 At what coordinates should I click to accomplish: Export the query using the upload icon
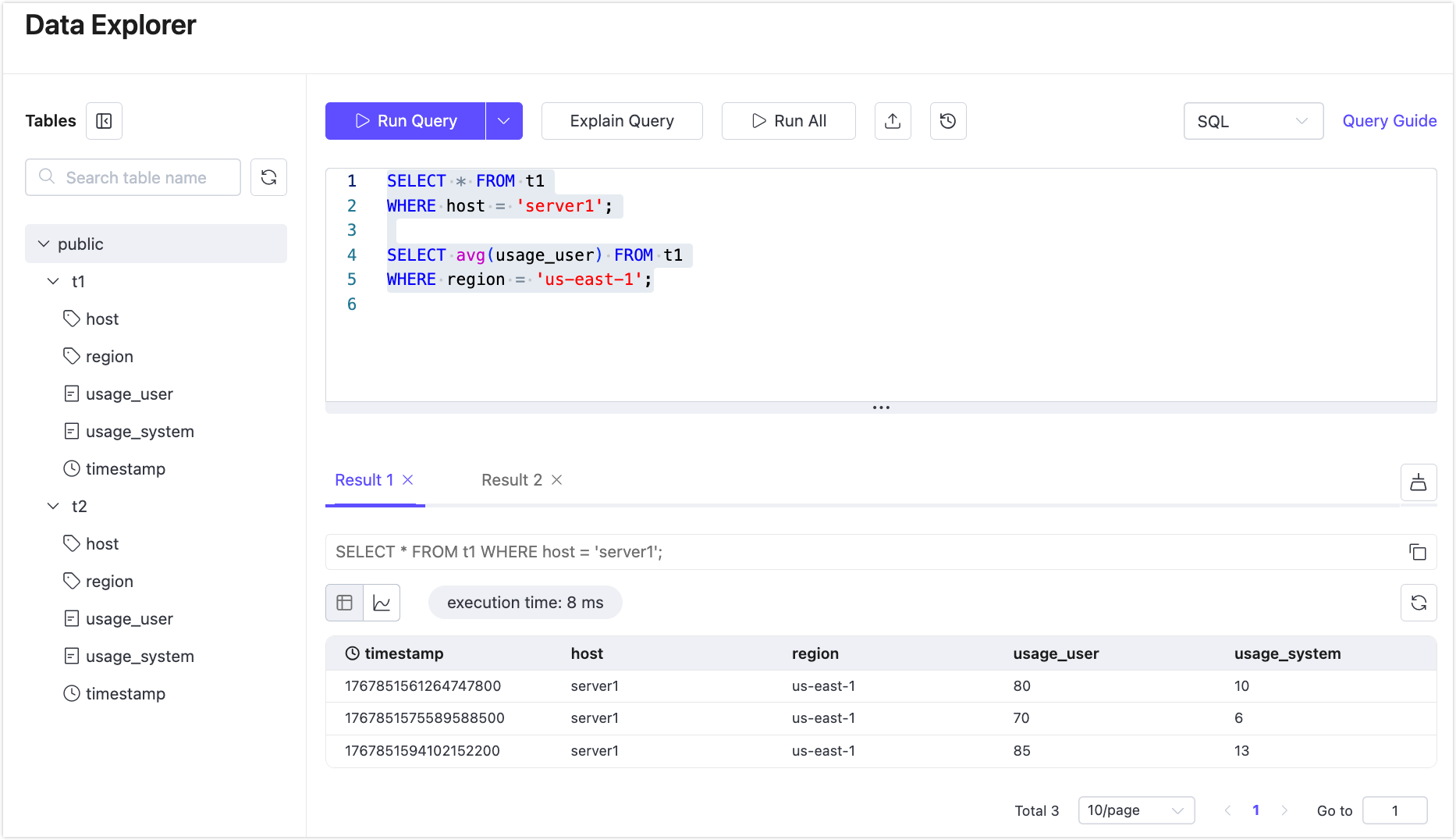(x=893, y=121)
